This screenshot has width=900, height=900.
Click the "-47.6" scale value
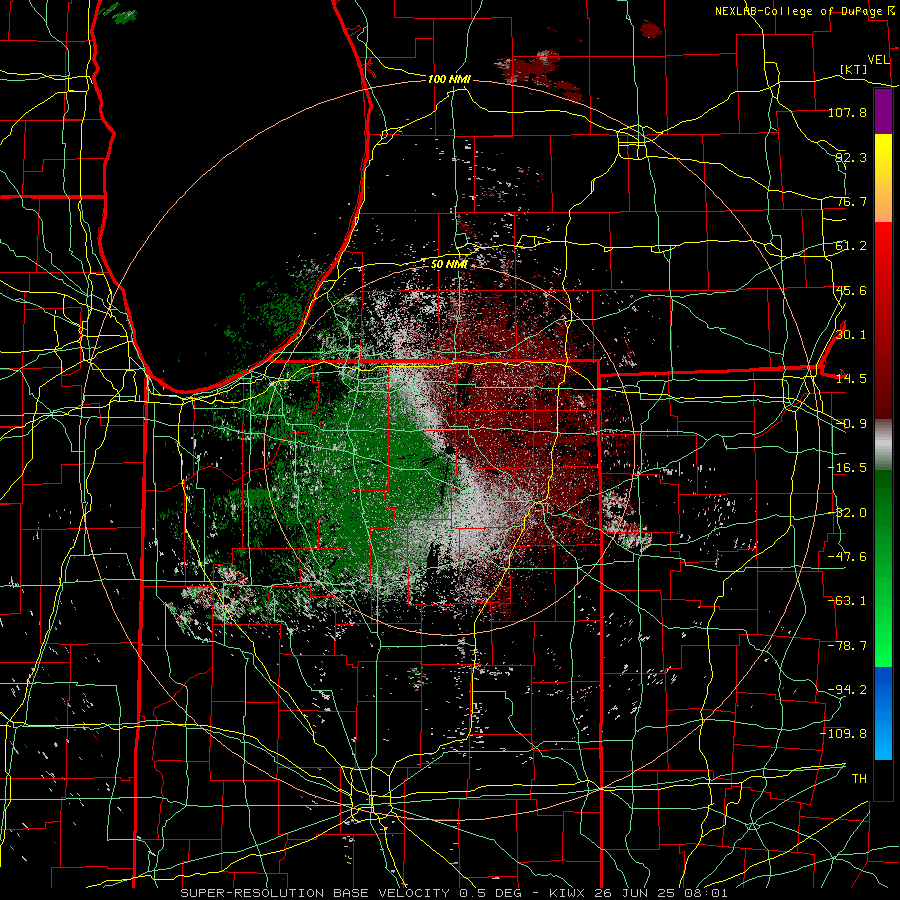pos(847,557)
